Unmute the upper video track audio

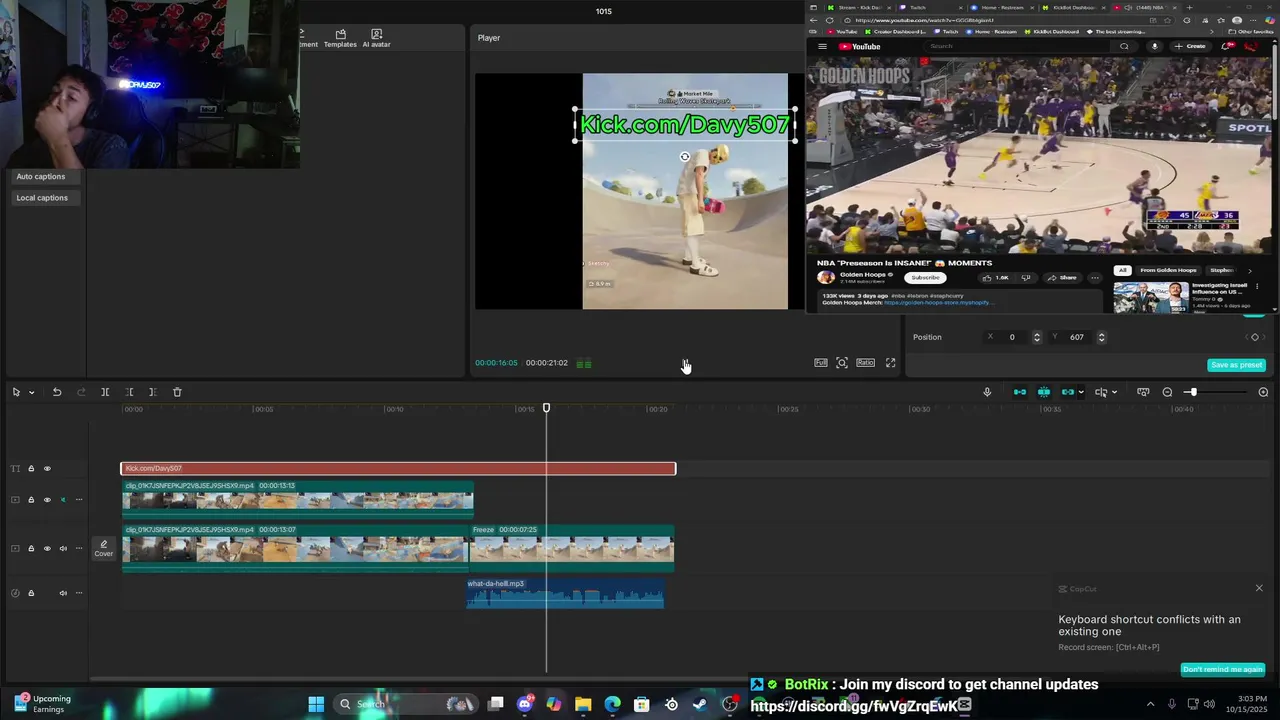(63, 500)
